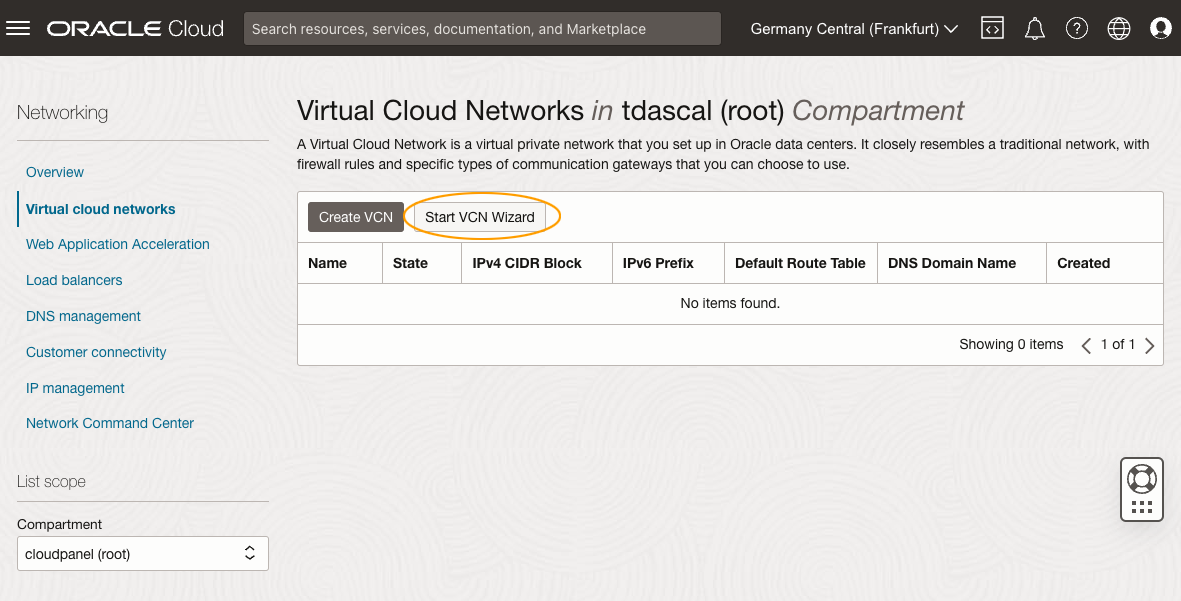The image size is (1181, 601).
Task: Open the Compartment selector dropdown
Action: pos(142,553)
